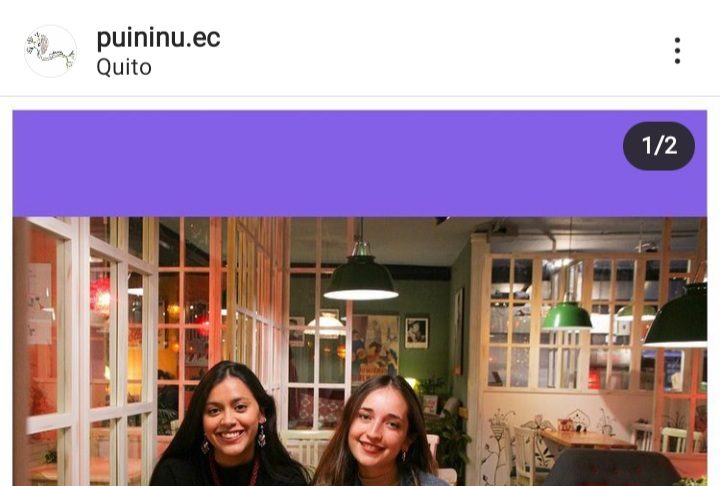
Task: Open the three-dot post options menu
Action: tap(677, 51)
